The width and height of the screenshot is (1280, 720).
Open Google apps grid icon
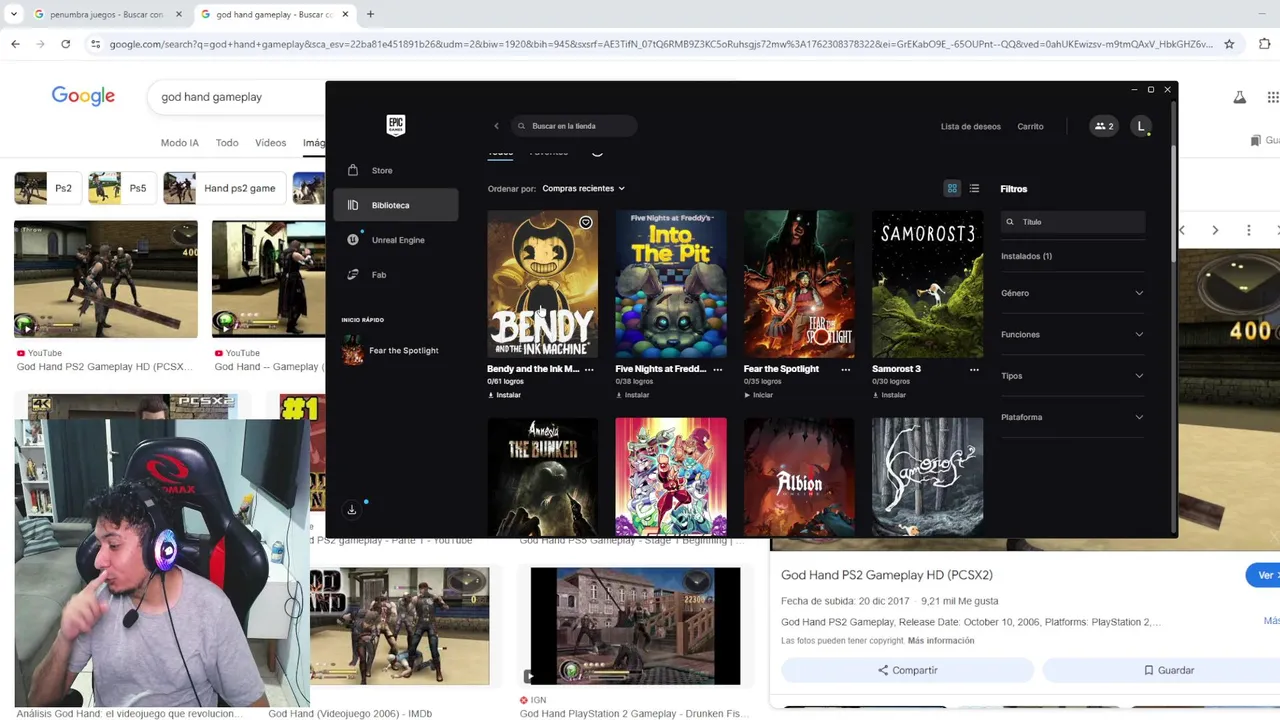tap(1273, 97)
